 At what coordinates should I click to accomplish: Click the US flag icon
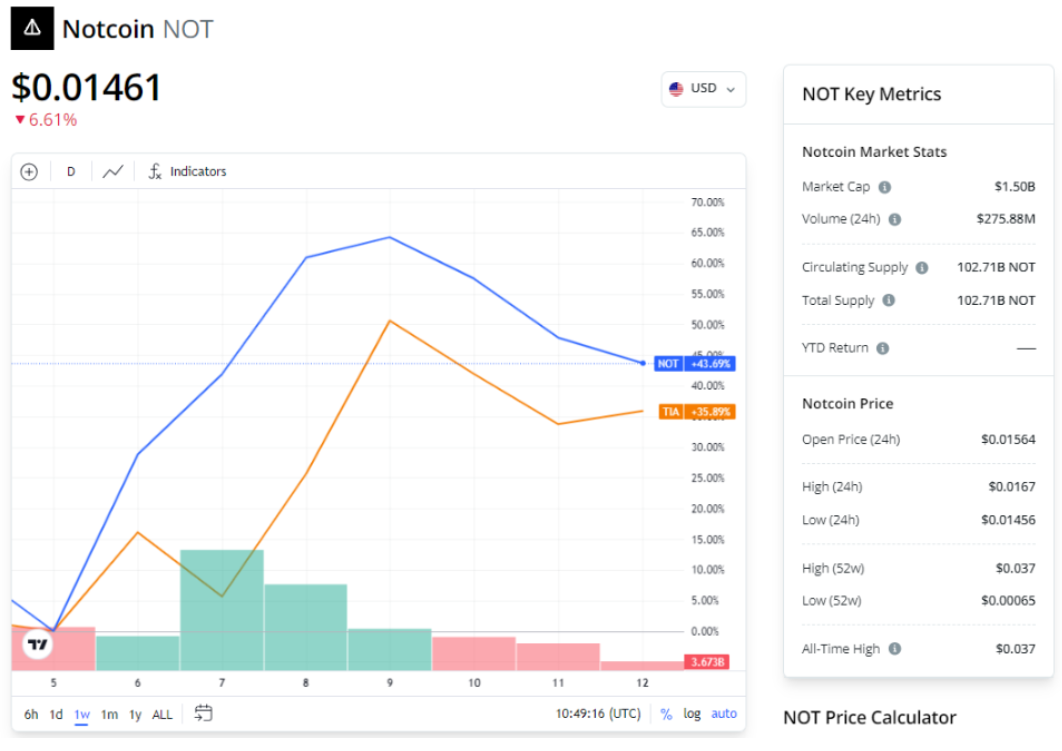[676, 89]
